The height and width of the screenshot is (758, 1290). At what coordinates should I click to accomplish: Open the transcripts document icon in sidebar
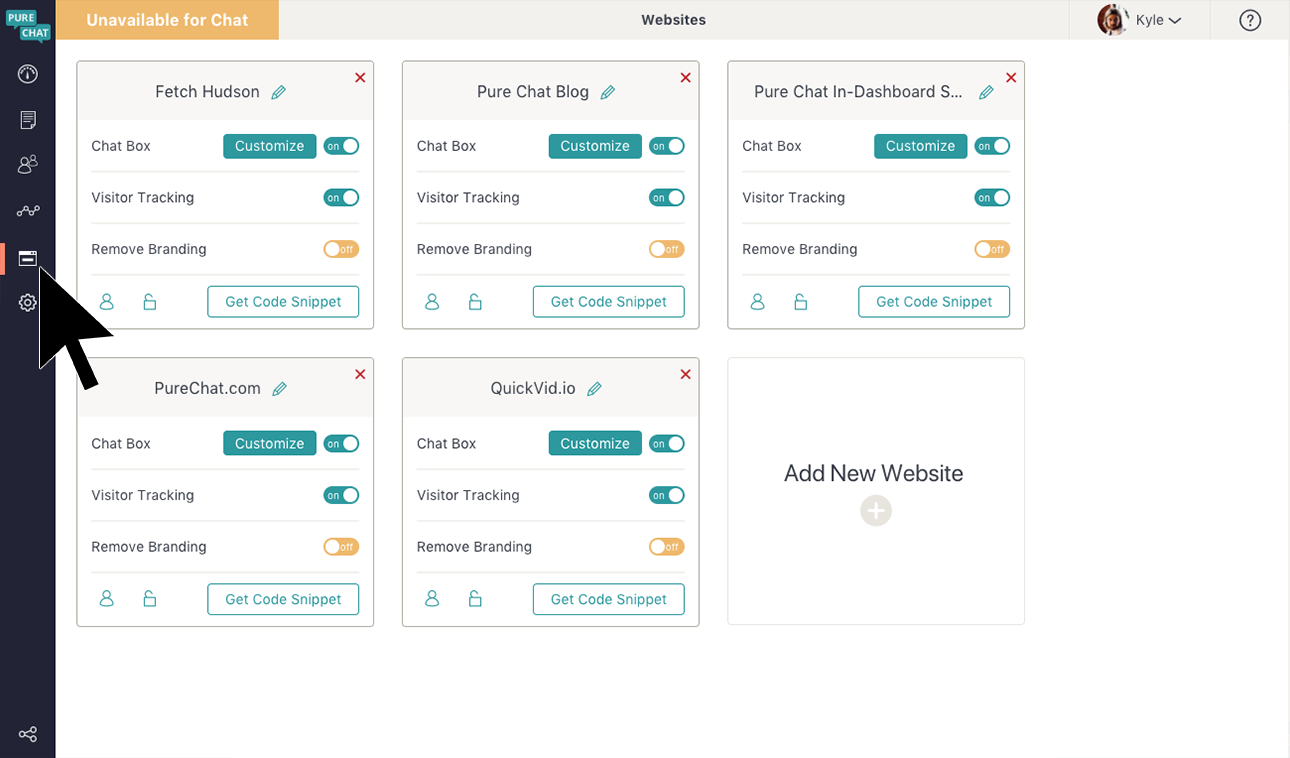(x=28, y=120)
